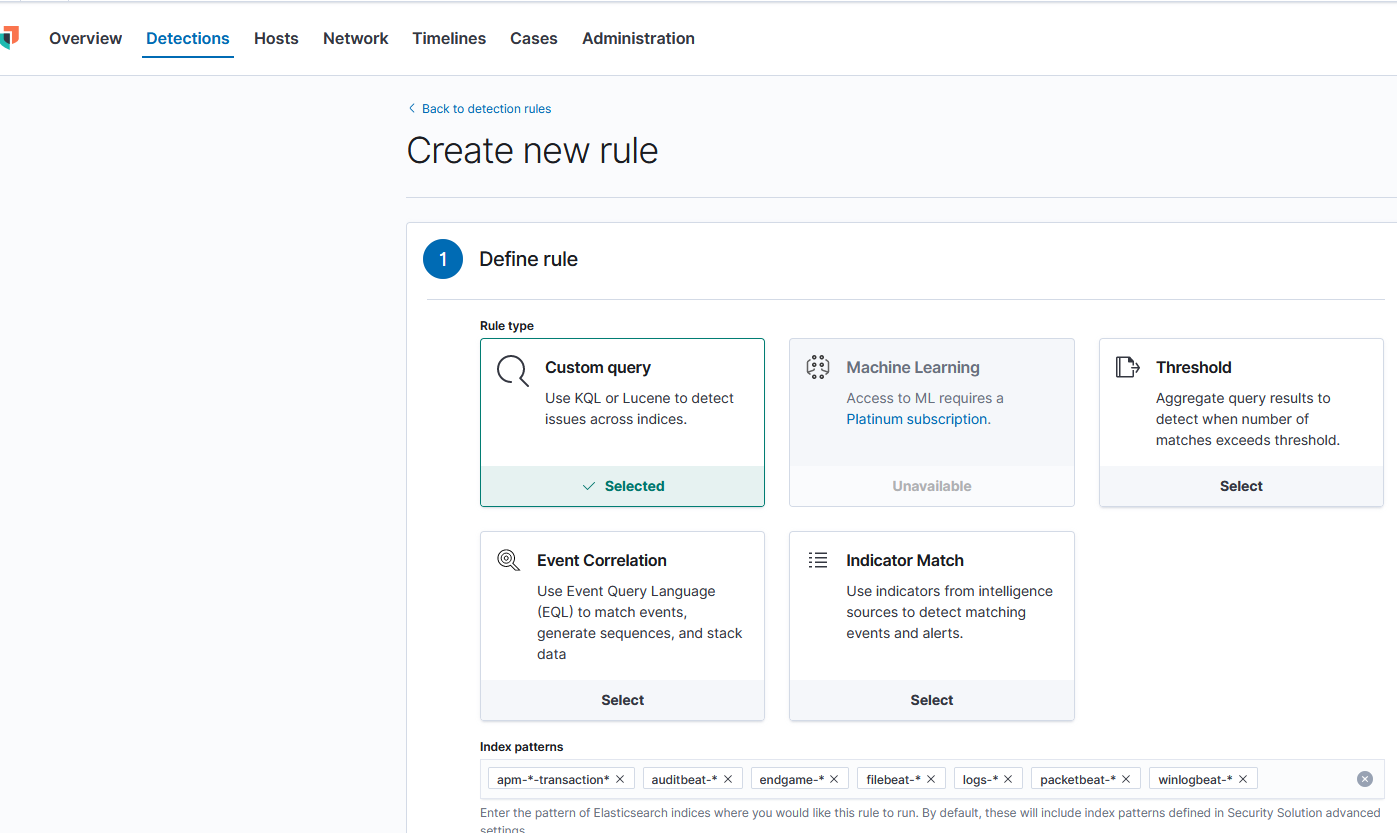The height and width of the screenshot is (833, 1397).
Task: Choose the Event Correlation rule type
Action: (x=622, y=700)
